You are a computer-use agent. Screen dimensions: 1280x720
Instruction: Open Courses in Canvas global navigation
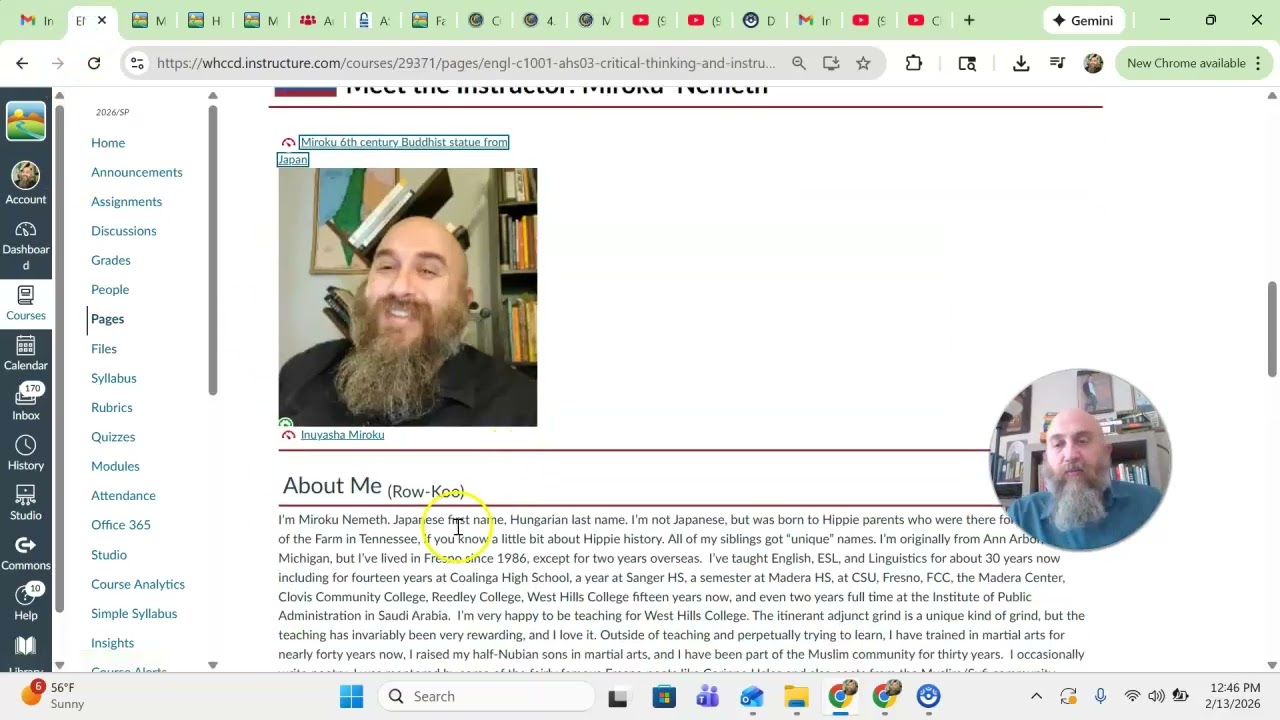(x=26, y=303)
